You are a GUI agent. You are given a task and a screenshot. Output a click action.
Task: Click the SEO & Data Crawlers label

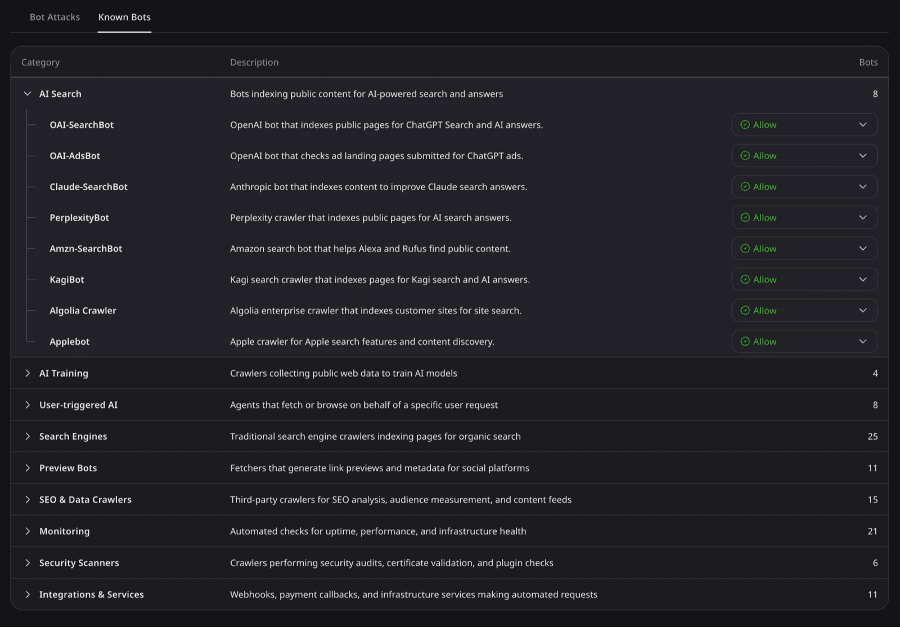click(85, 499)
